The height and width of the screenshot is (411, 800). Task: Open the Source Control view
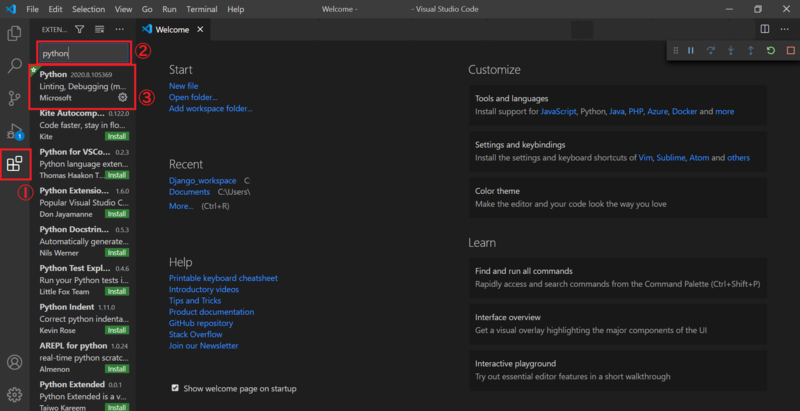point(14,98)
